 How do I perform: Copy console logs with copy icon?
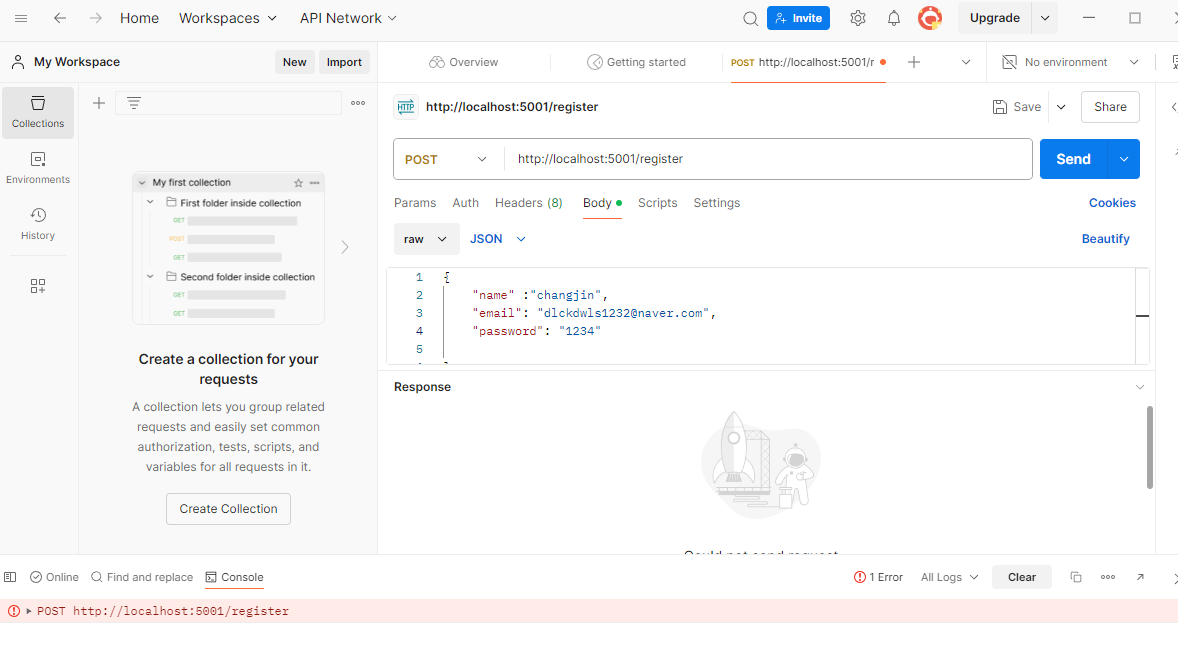pos(1076,577)
